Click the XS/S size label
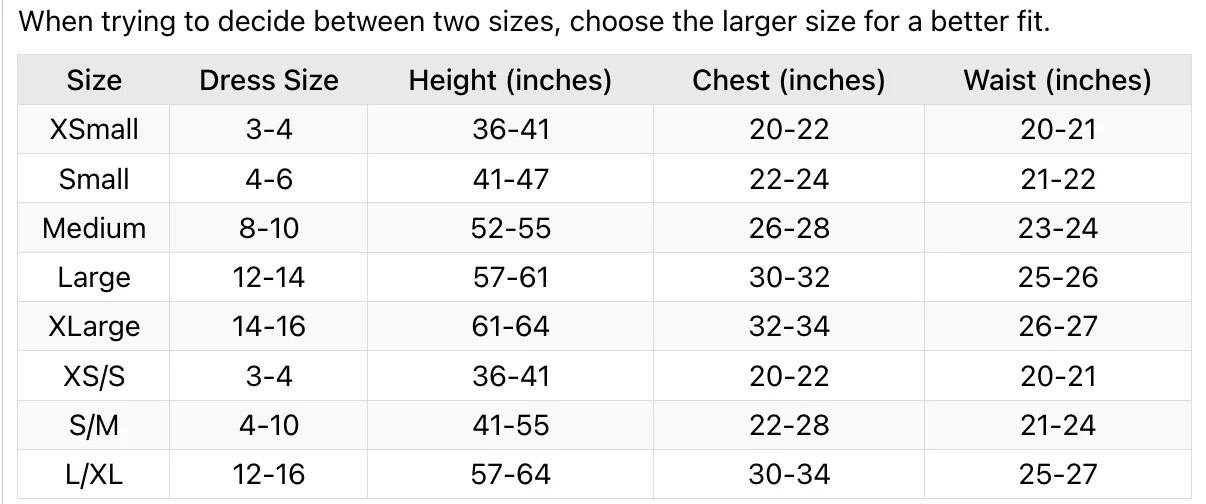This screenshot has width=1206, height=504. pyautogui.click(x=94, y=376)
